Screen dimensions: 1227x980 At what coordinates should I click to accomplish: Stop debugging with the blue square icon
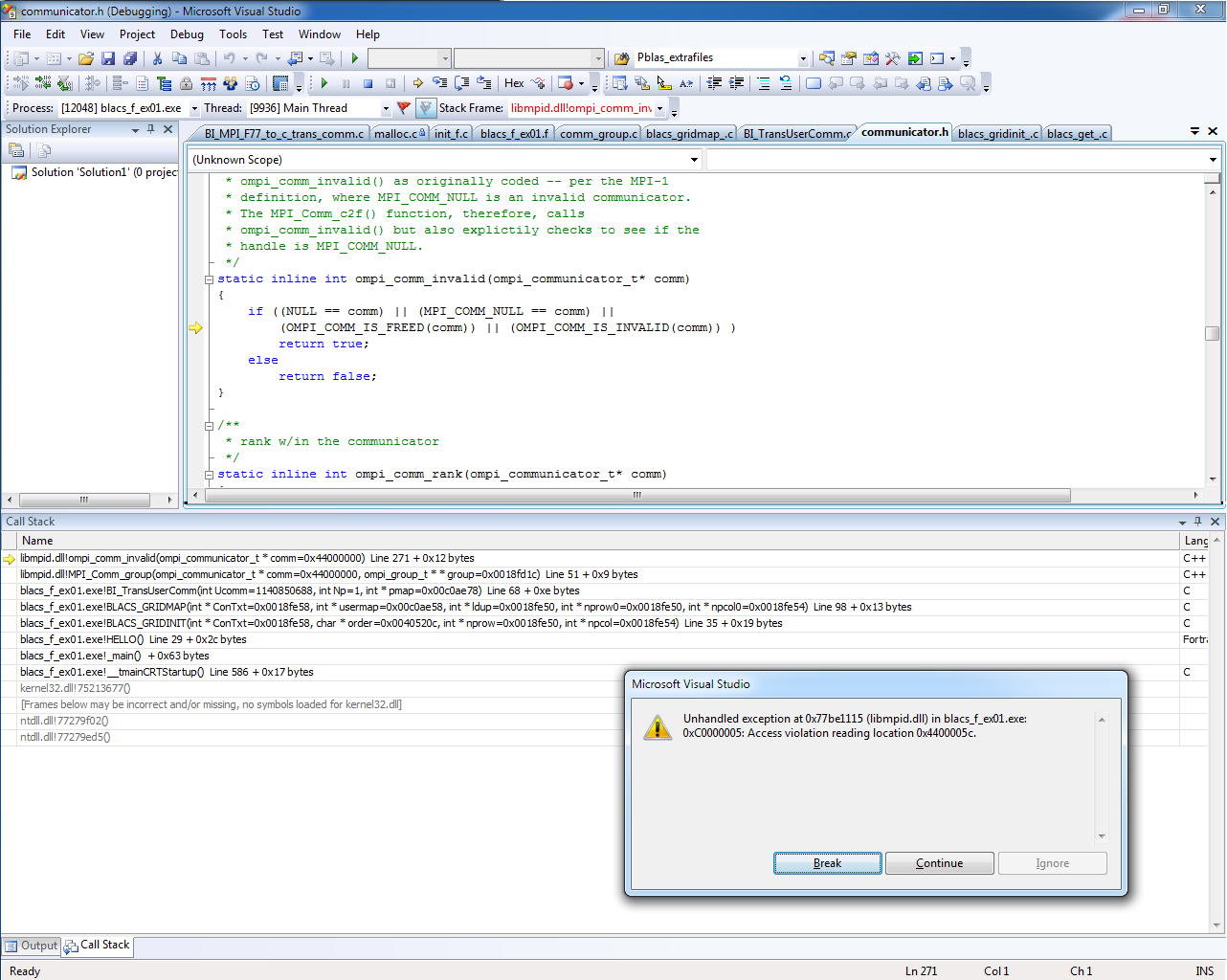click(x=368, y=83)
